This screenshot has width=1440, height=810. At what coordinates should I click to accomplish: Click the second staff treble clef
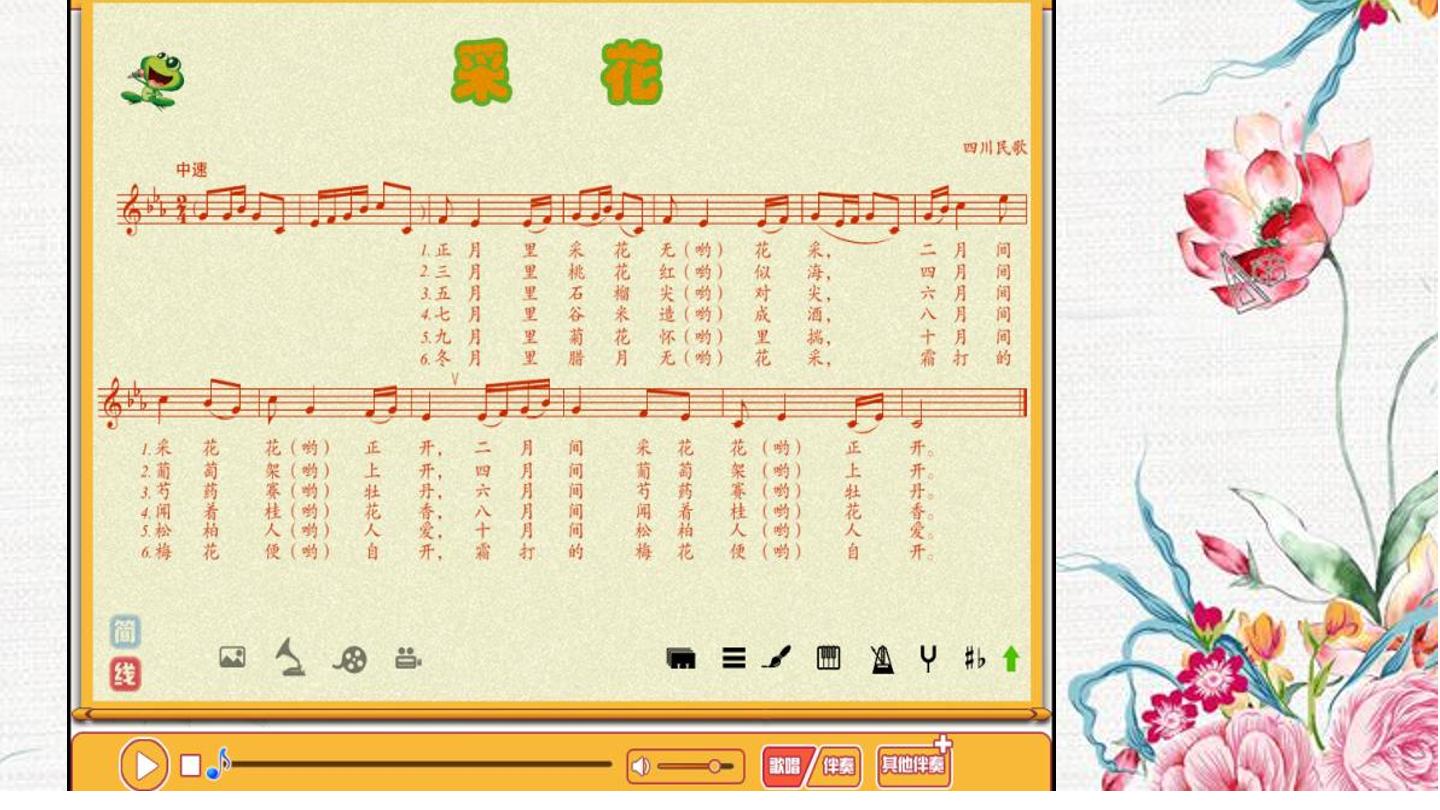point(114,404)
